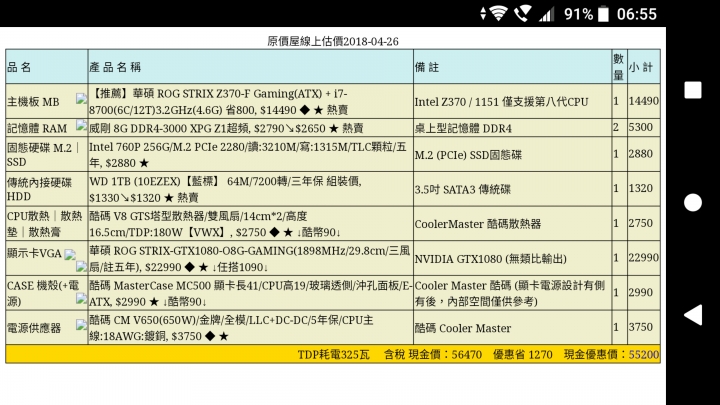
Task: Click the 優惠省 1270 text
Action: pyautogui.click(x=523, y=354)
